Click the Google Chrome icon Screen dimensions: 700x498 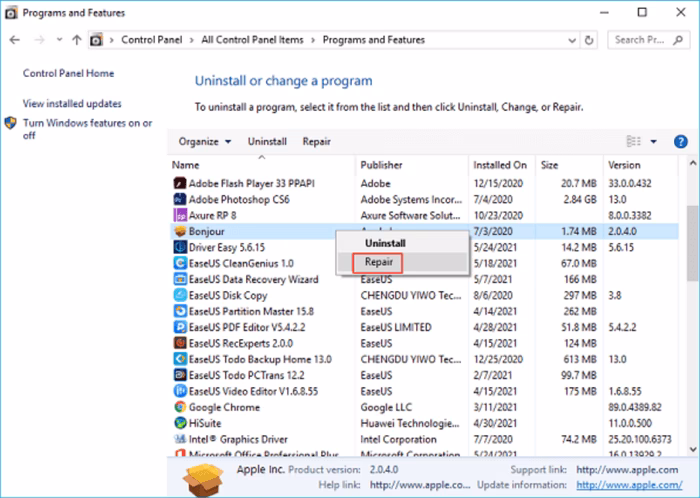(180, 407)
